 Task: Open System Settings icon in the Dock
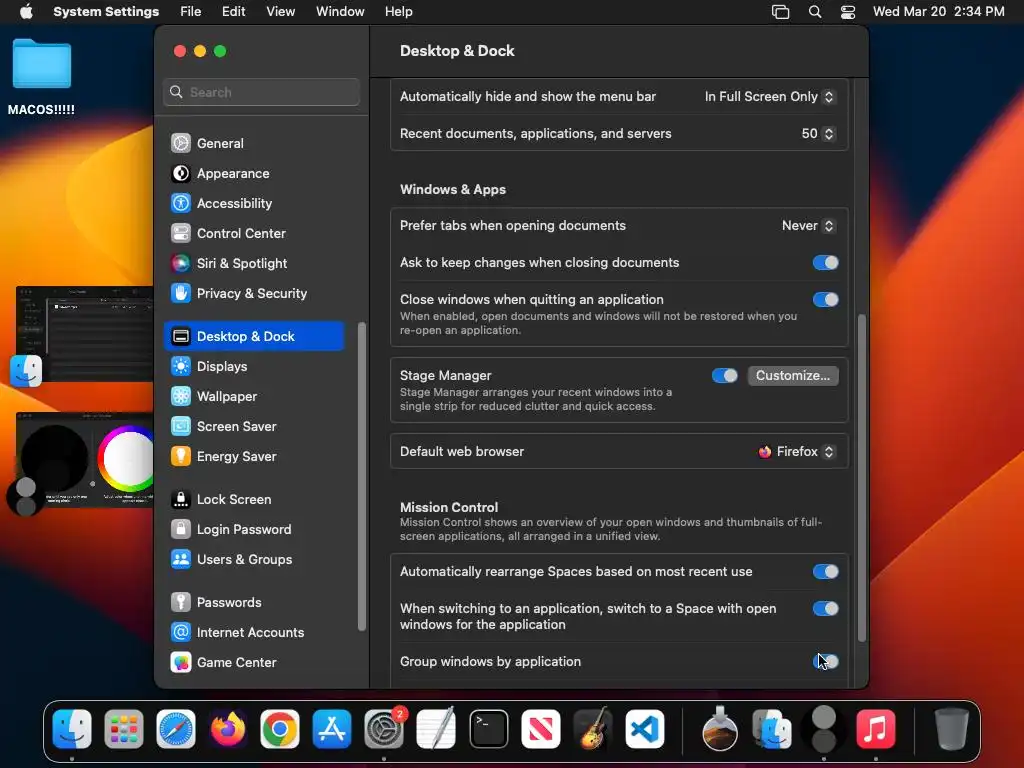(x=384, y=729)
